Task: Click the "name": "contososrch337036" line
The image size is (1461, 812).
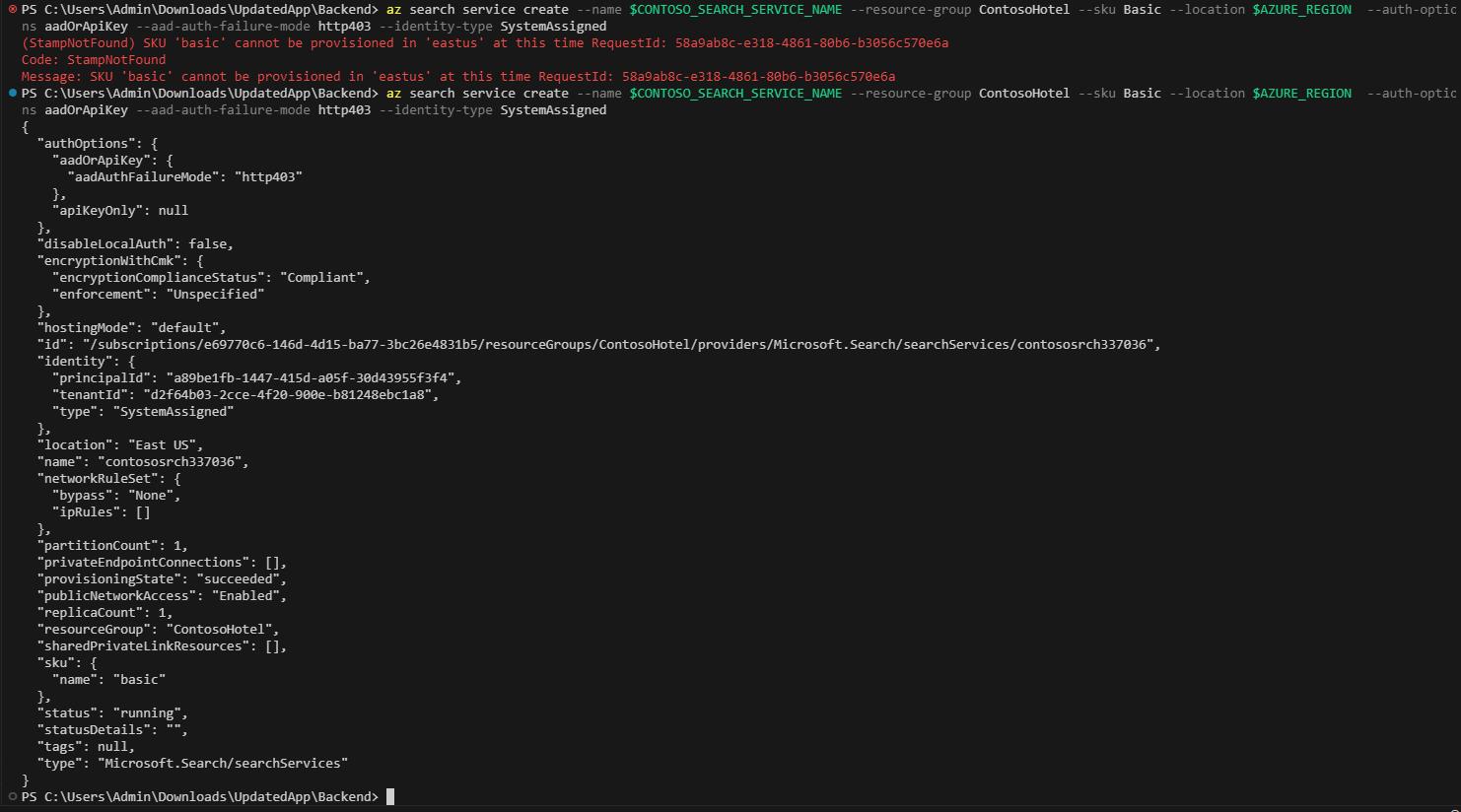Action: pyautogui.click(x=143, y=462)
